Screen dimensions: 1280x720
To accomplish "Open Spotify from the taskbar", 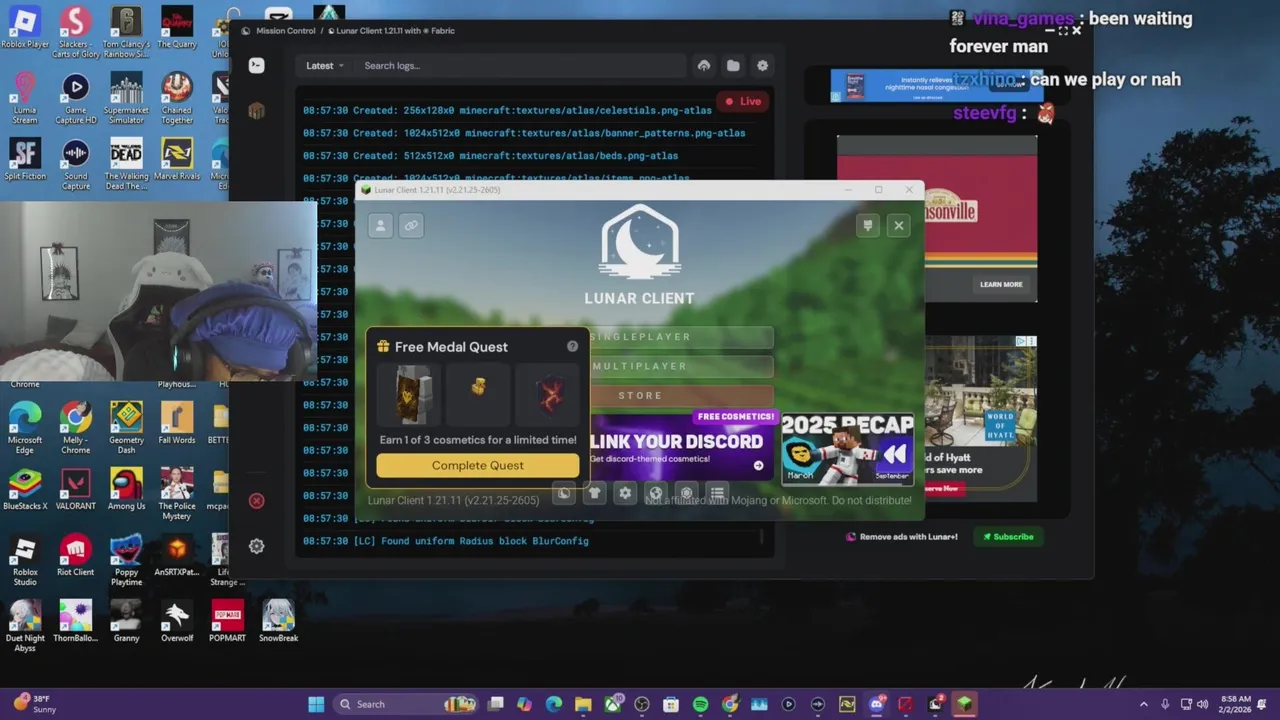I will pos(700,704).
